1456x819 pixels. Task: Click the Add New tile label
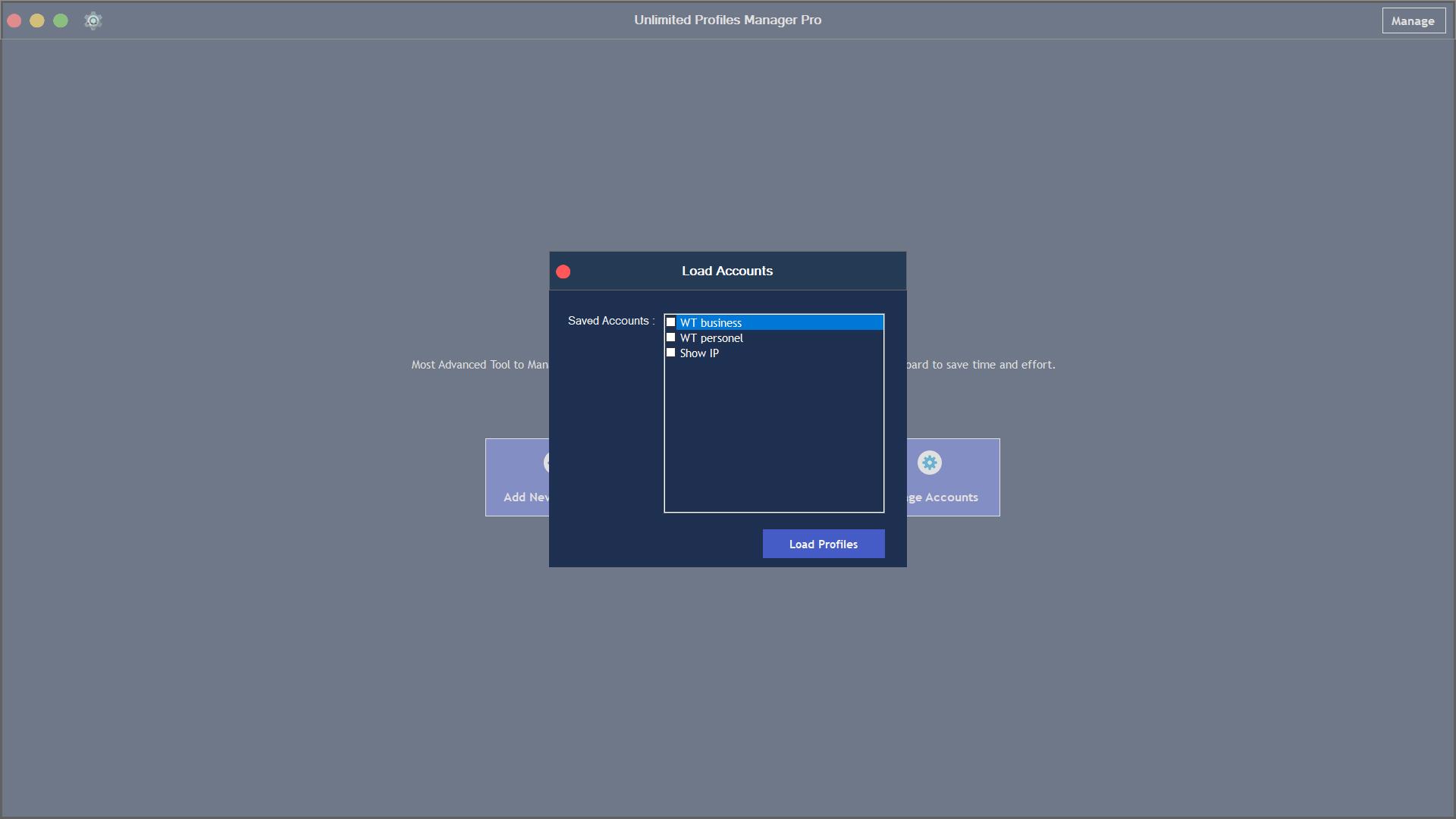(526, 497)
